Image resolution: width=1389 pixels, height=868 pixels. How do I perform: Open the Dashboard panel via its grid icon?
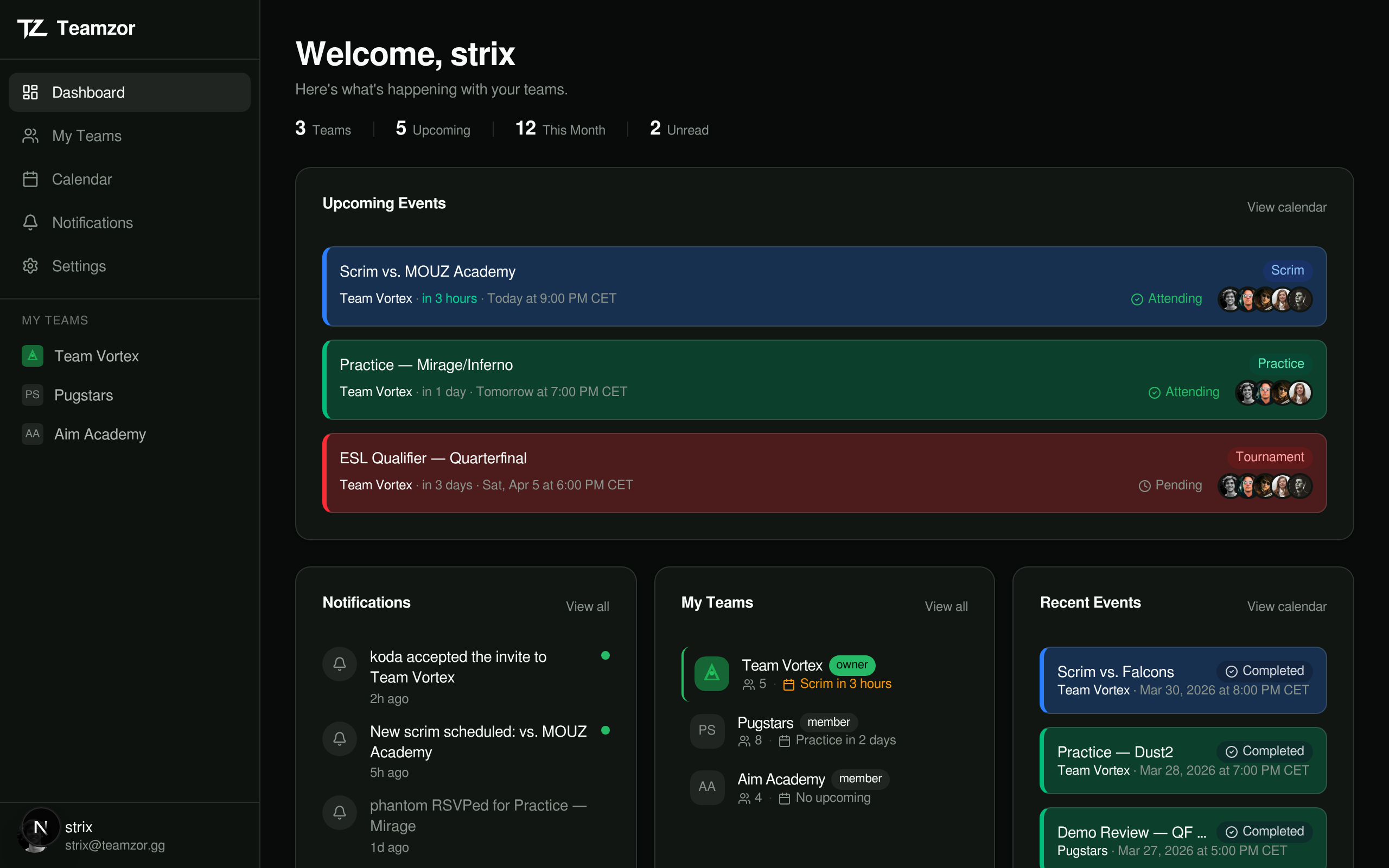click(31, 92)
